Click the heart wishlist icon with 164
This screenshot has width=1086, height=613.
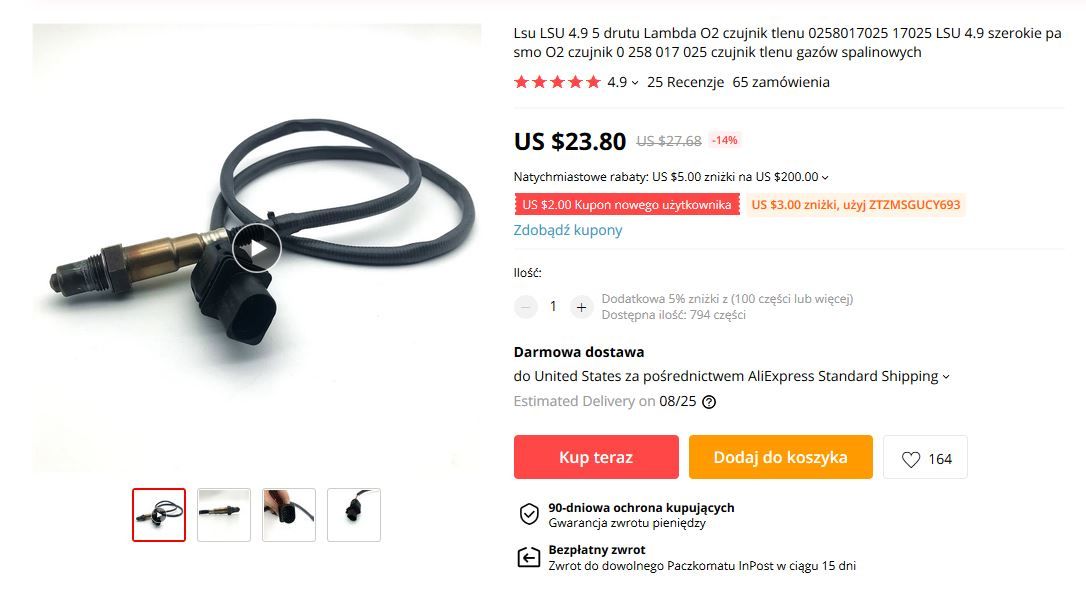tap(925, 457)
